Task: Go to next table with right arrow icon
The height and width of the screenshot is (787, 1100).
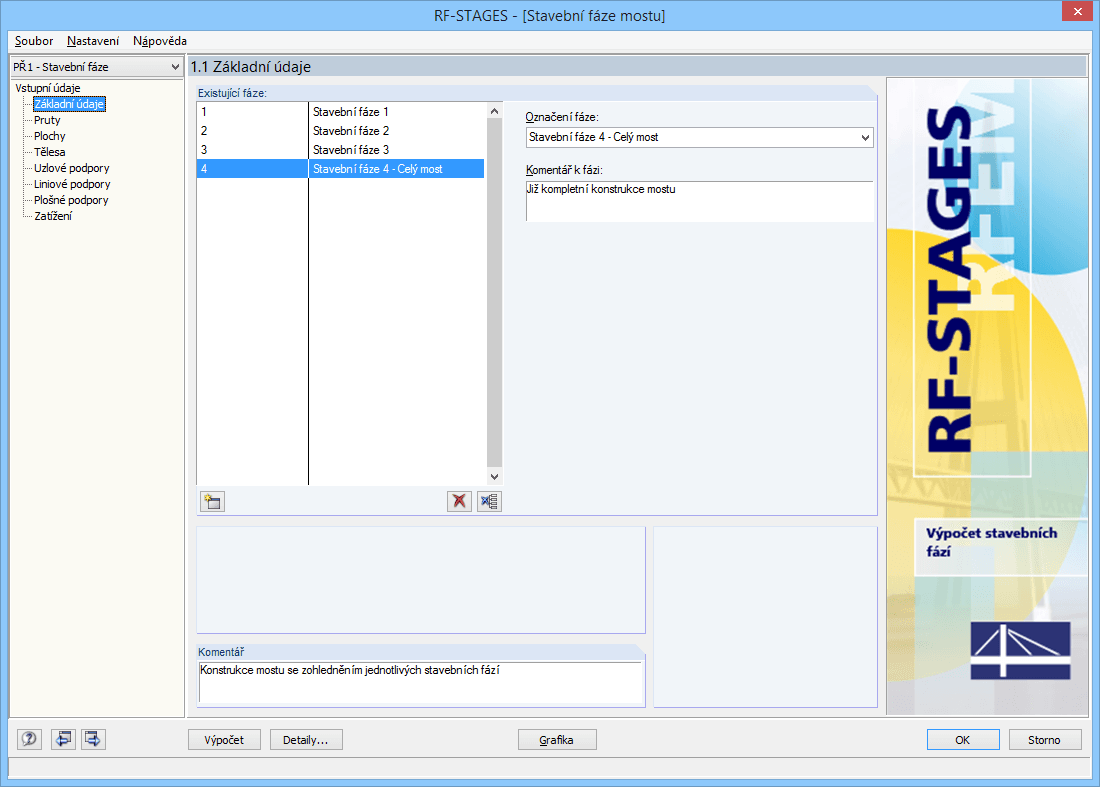Action: click(x=93, y=739)
